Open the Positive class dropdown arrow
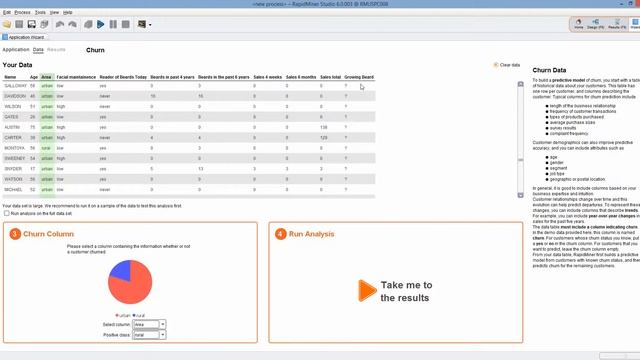The image size is (640, 360). point(162,335)
